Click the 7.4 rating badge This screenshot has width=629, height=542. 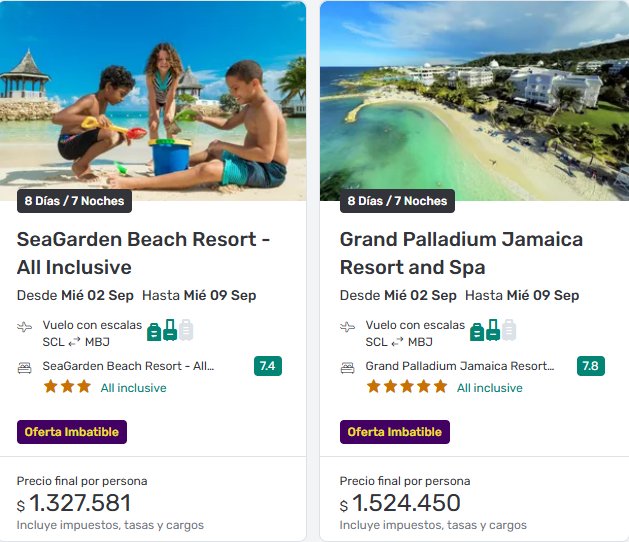(x=268, y=366)
